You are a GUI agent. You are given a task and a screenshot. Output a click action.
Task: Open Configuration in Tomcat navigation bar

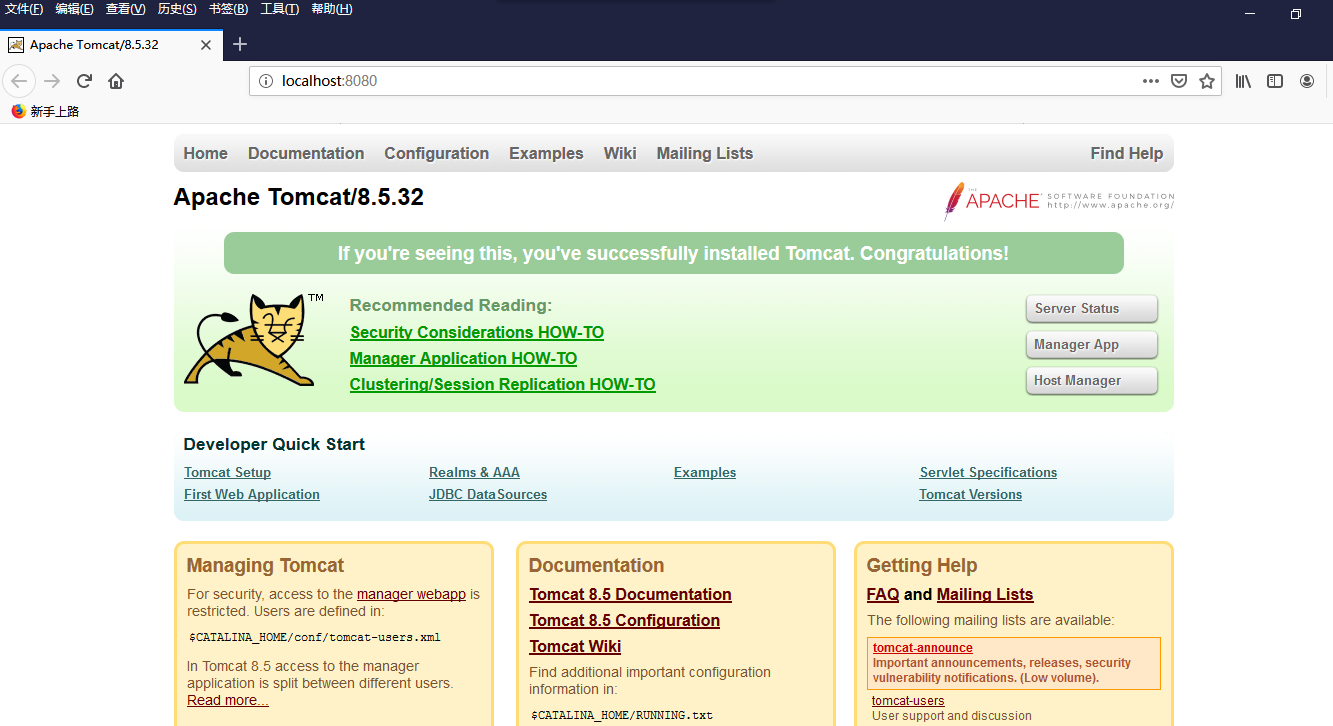coord(436,153)
